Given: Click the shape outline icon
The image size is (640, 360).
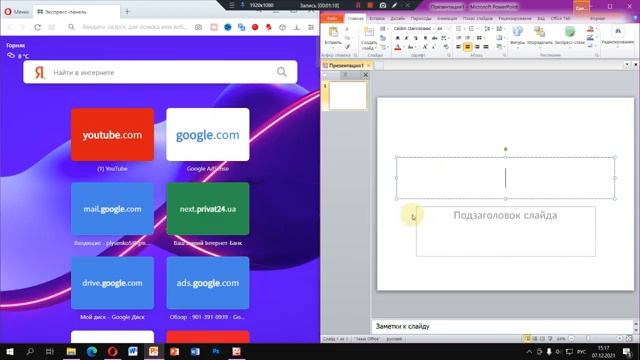Looking at the screenshot, I should click(591, 38).
